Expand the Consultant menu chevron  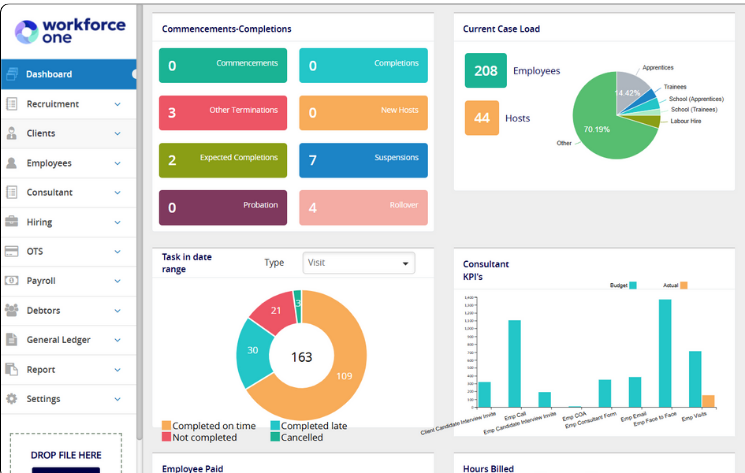(117, 192)
